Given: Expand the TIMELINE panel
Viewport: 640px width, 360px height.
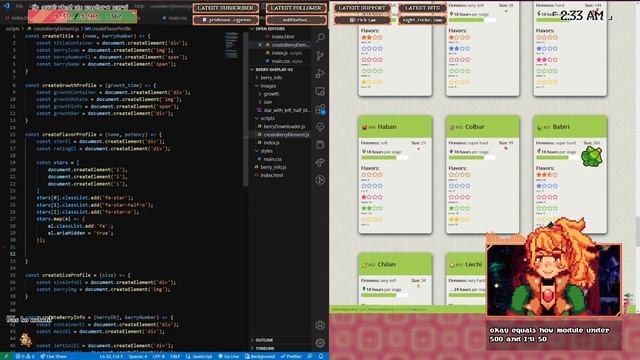Looking at the screenshot, I should click(x=265, y=348).
